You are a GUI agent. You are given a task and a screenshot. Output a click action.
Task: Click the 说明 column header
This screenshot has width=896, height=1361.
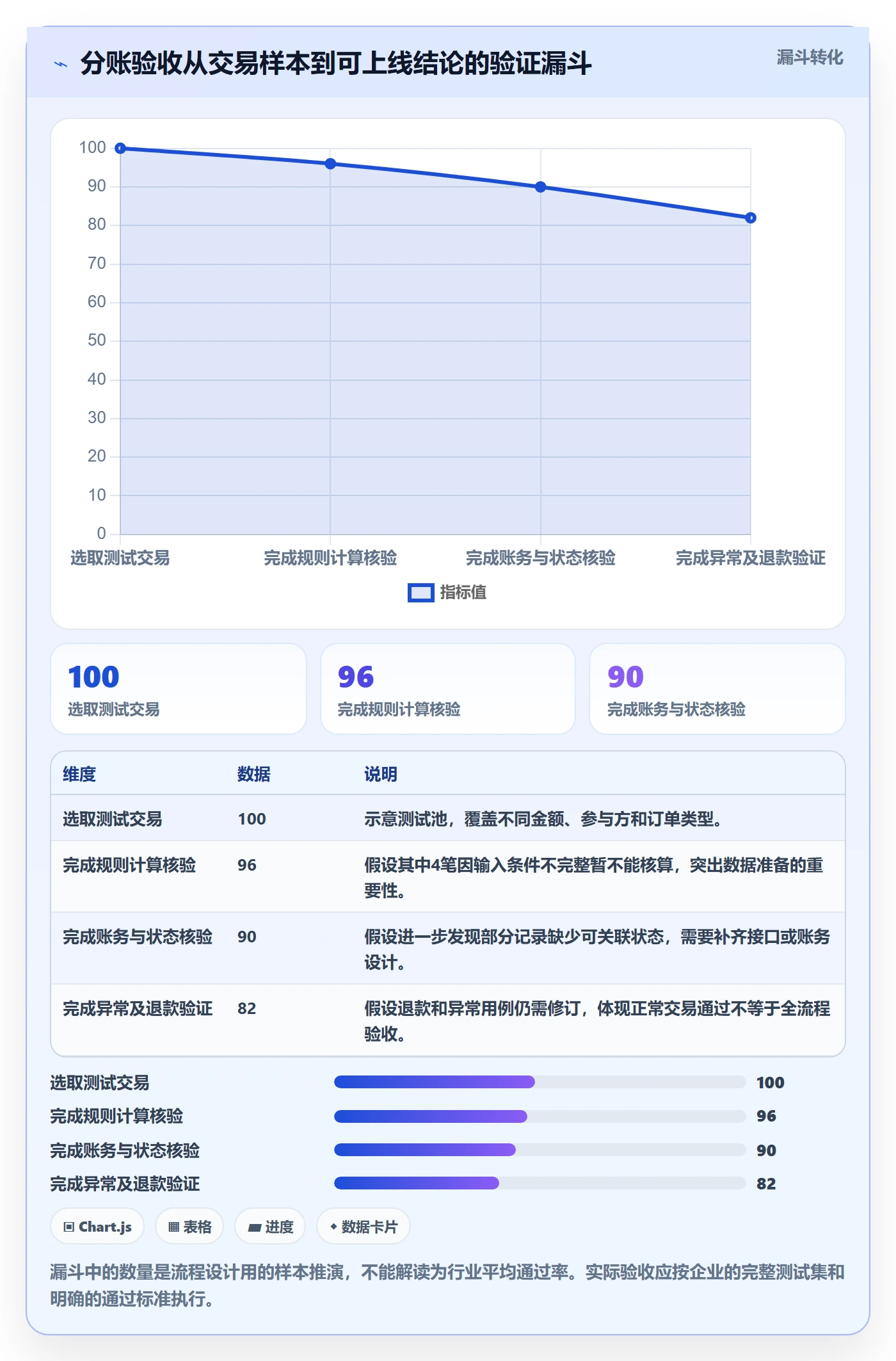pos(381,775)
